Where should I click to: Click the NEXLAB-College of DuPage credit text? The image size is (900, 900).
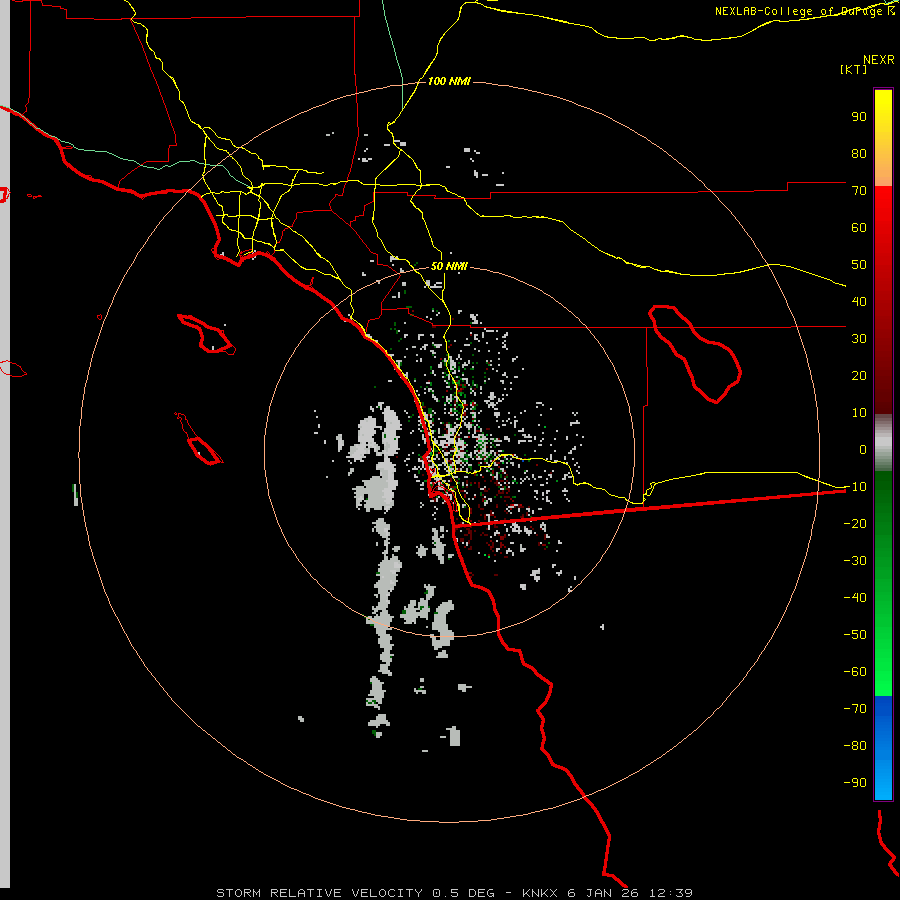pyautogui.click(x=805, y=11)
